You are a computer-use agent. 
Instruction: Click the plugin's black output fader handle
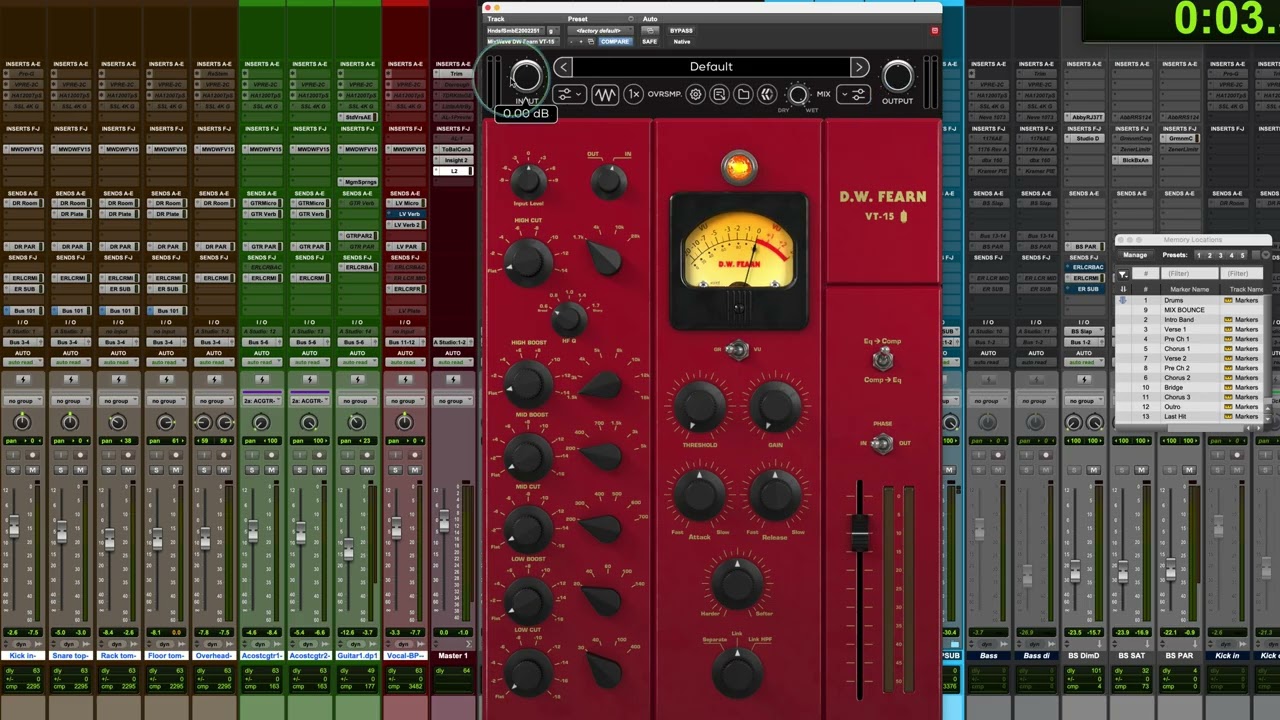point(859,533)
